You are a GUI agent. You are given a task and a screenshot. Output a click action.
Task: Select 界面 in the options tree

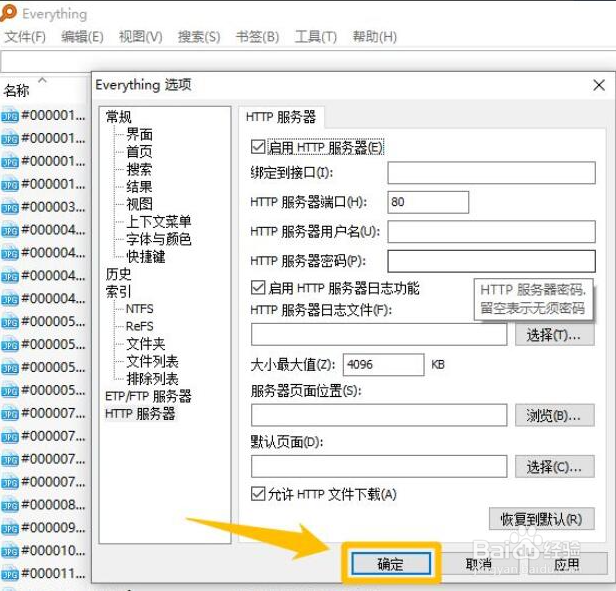click(x=139, y=134)
